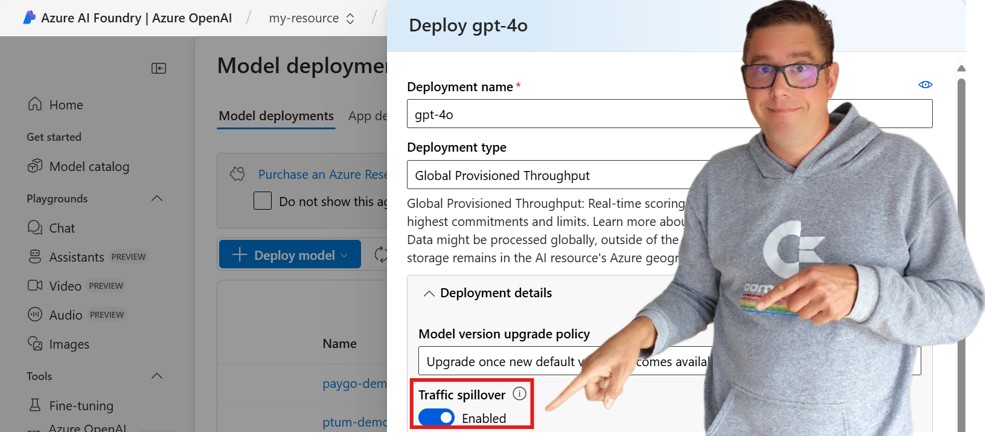Open the Audio preview playground
Viewport: 985px width, 436px height.
click(x=66, y=315)
